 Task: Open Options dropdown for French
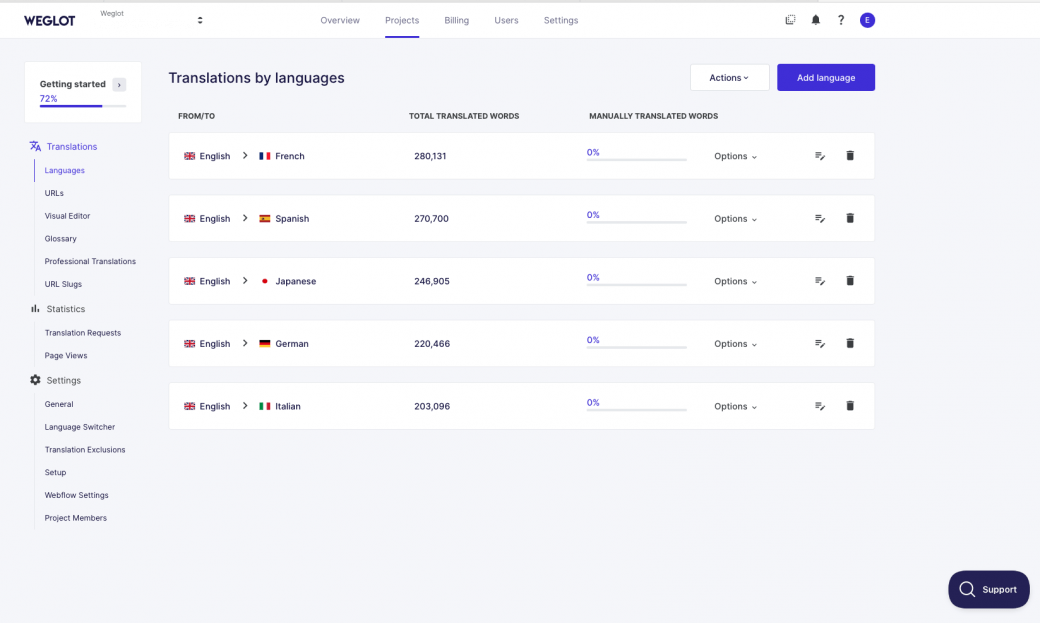(x=736, y=156)
